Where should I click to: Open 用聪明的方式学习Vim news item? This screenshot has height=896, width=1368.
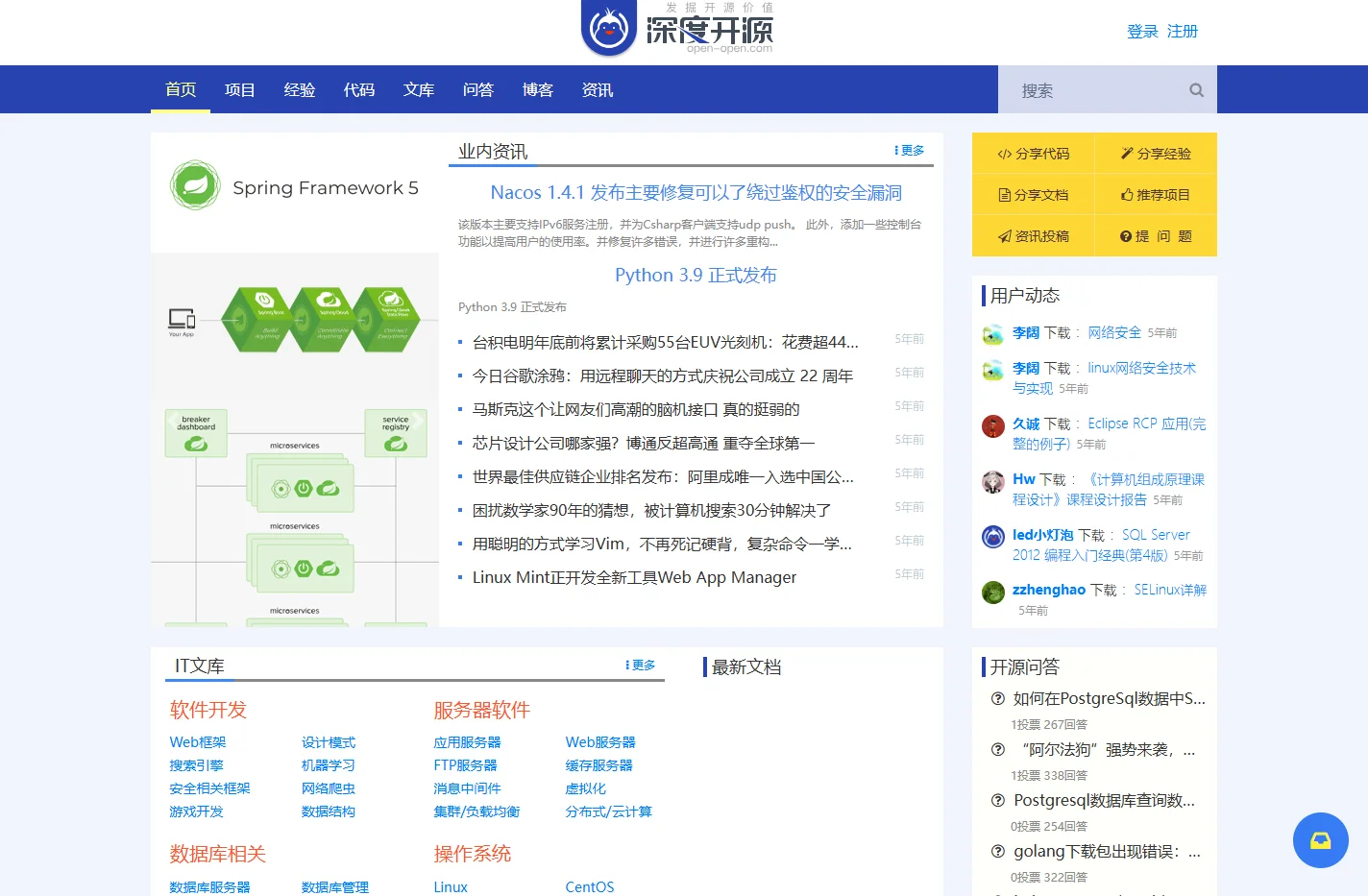(x=662, y=544)
